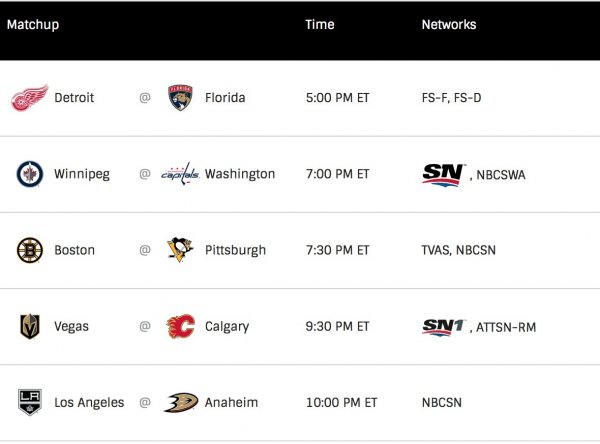The height and width of the screenshot is (444, 600).
Task: Click the Boston Bruins logo
Action: pyautogui.click(x=29, y=250)
